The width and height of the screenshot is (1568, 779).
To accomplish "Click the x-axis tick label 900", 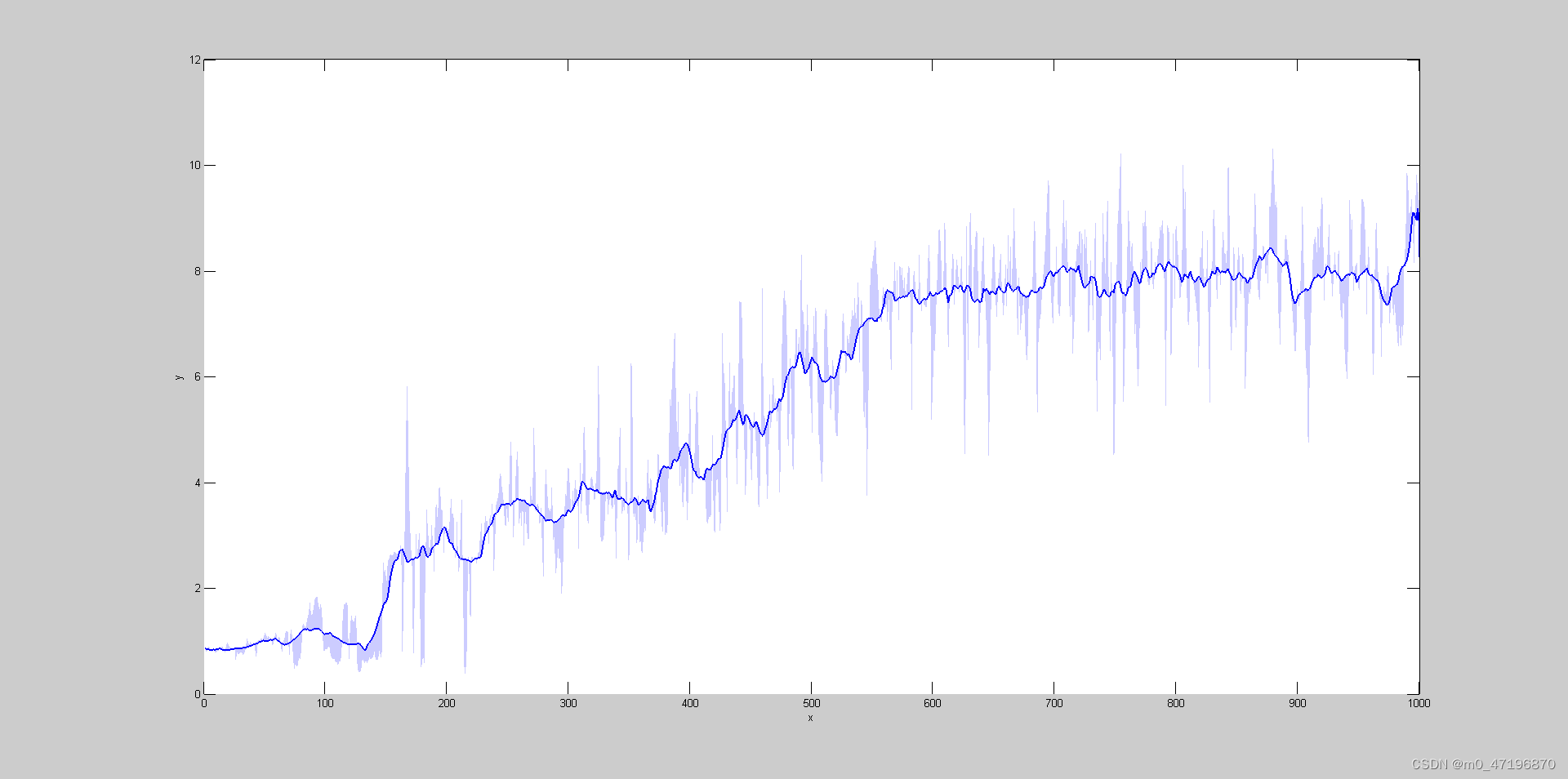I will click(x=1298, y=703).
